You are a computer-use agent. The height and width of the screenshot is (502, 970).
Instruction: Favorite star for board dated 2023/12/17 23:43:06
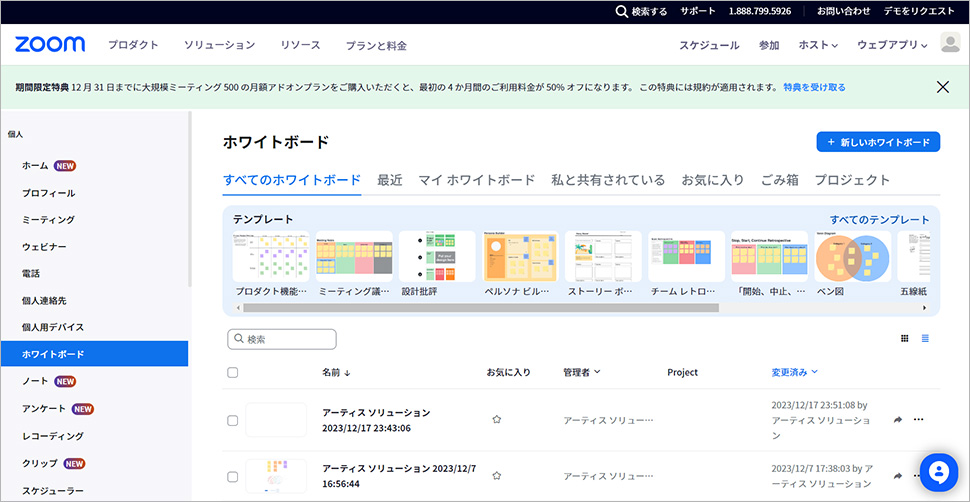coord(496,420)
